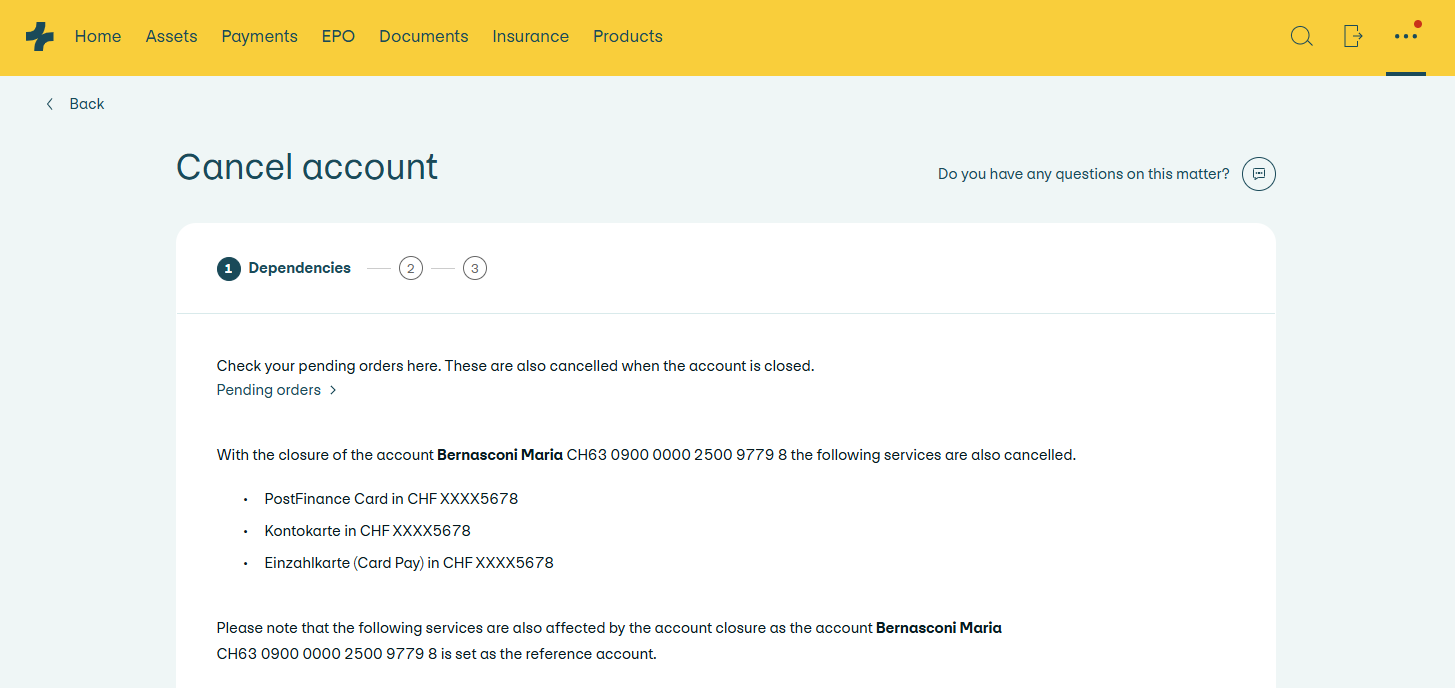Select step 2 circle in wizard
The image size is (1455, 688).
tap(410, 268)
